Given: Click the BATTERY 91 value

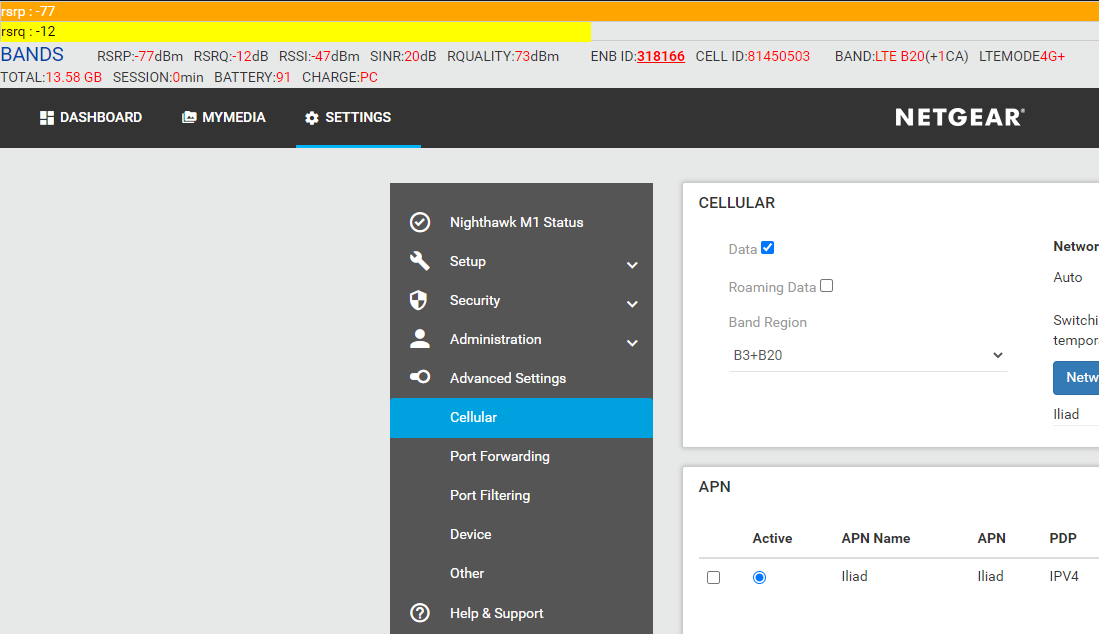Looking at the screenshot, I should pyautogui.click(x=283, y=77).
